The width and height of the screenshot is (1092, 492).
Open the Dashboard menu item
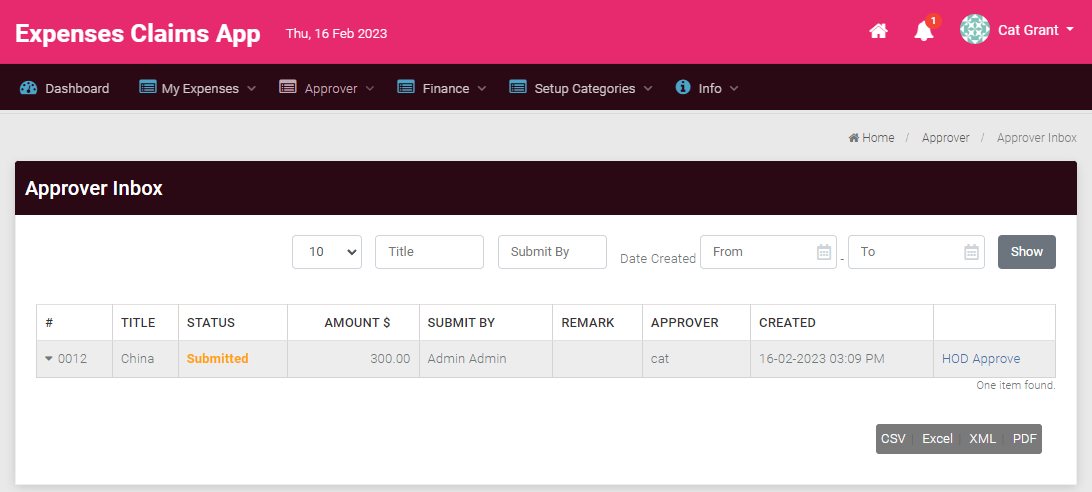click(65, 89)
